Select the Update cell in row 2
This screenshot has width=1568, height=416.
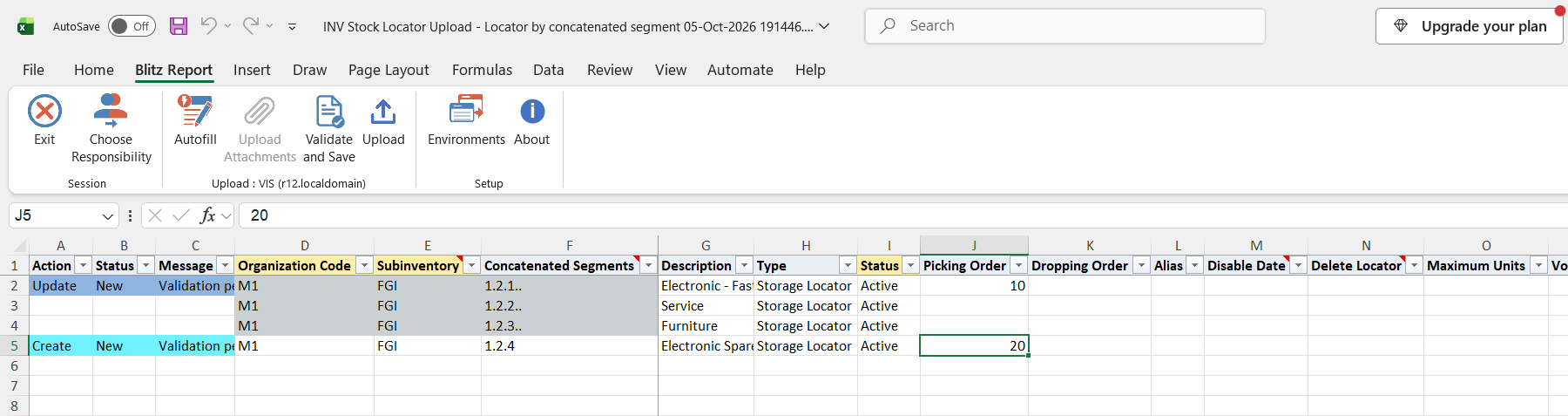click(x=61, y=285)
